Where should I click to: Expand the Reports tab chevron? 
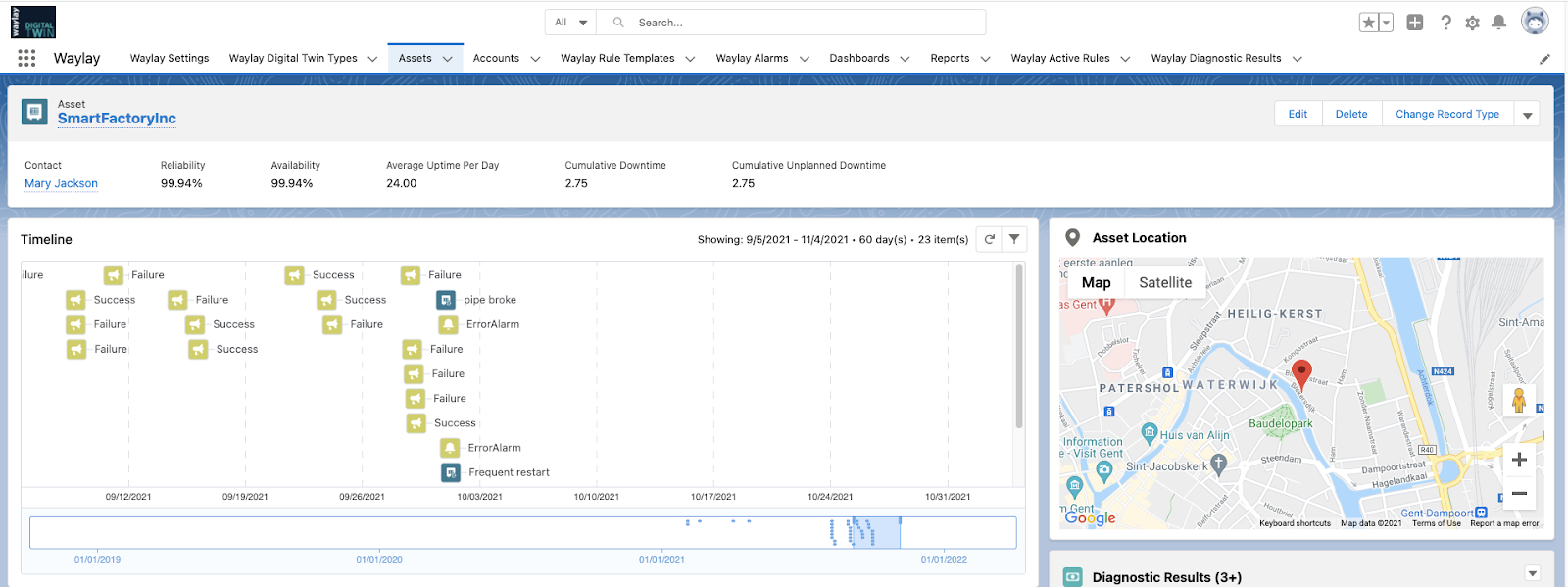point(985,59)
